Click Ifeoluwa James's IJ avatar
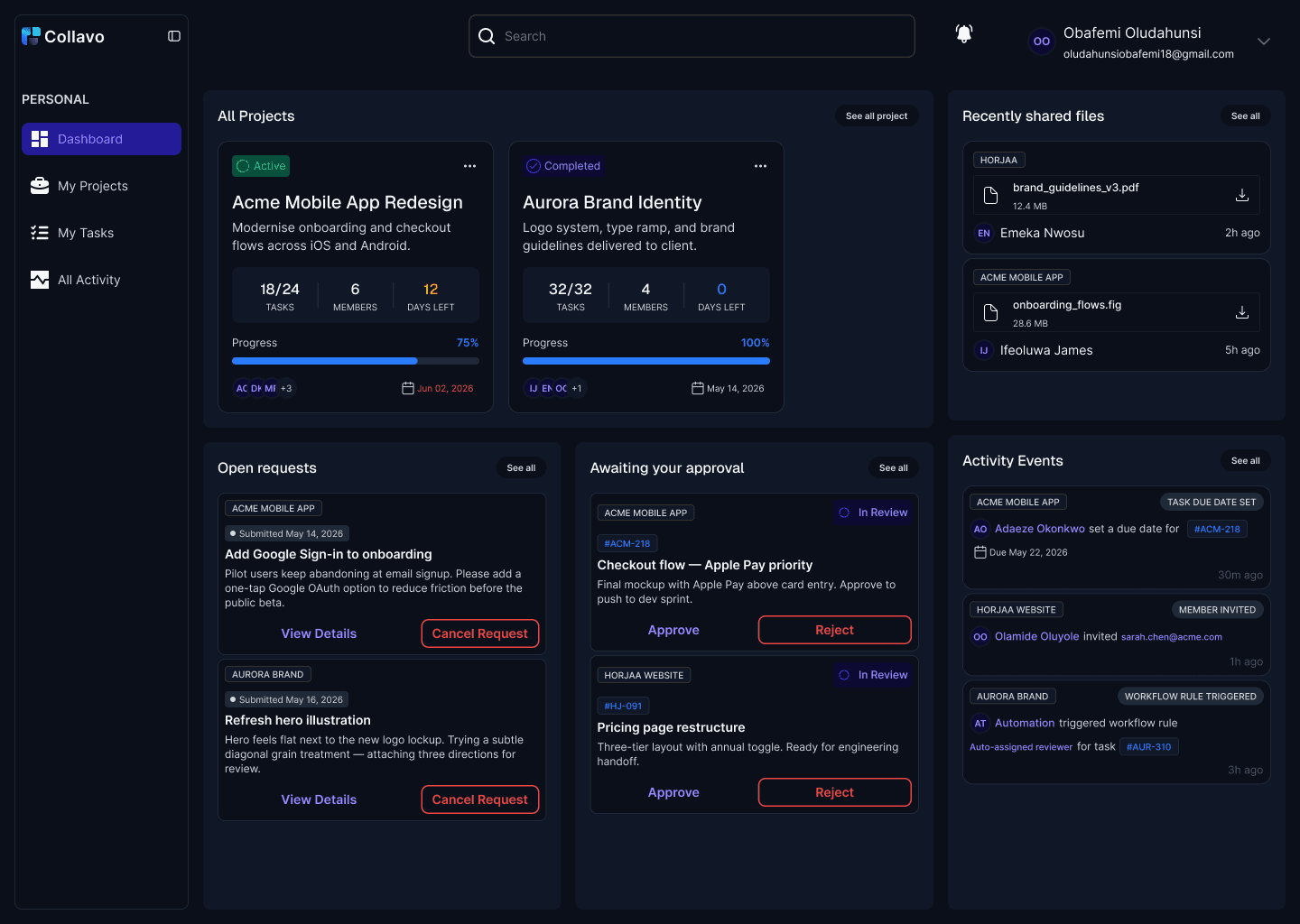This screenshot has height=924, width=1300. [x=984, y=350]
